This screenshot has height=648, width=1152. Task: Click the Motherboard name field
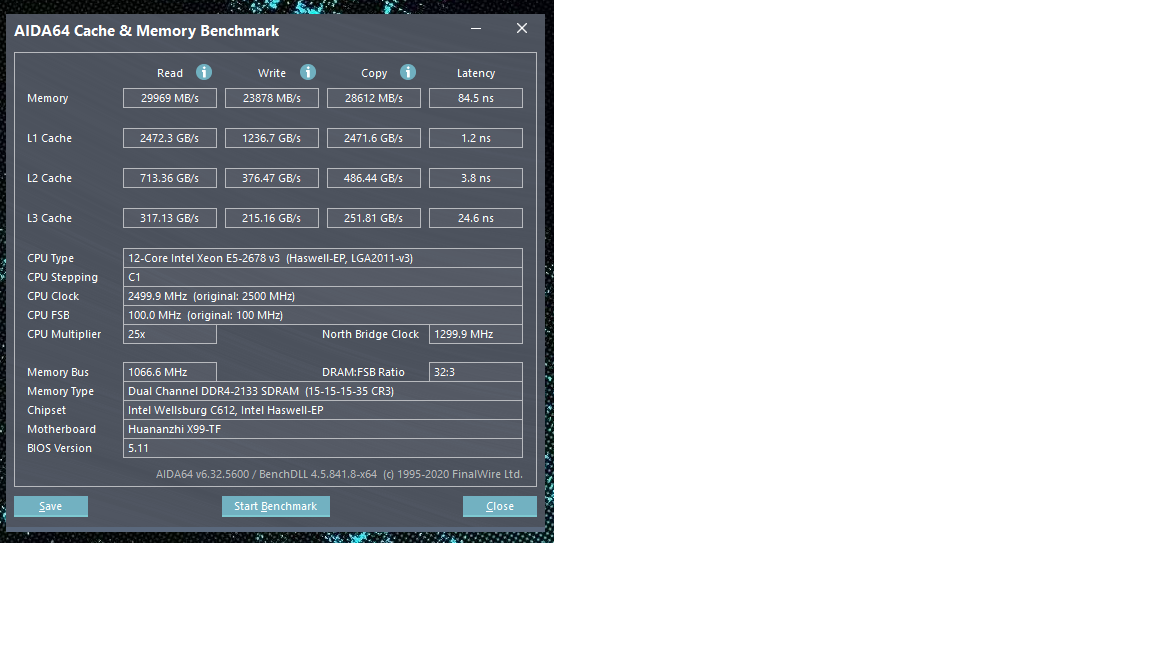[323, 429]
